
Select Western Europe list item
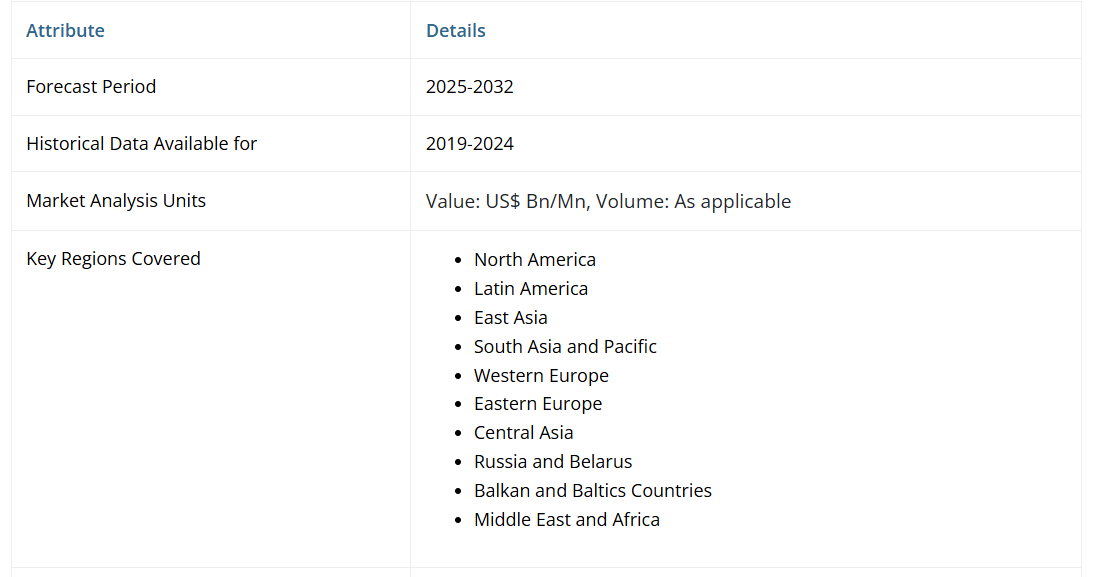[541, 375]
